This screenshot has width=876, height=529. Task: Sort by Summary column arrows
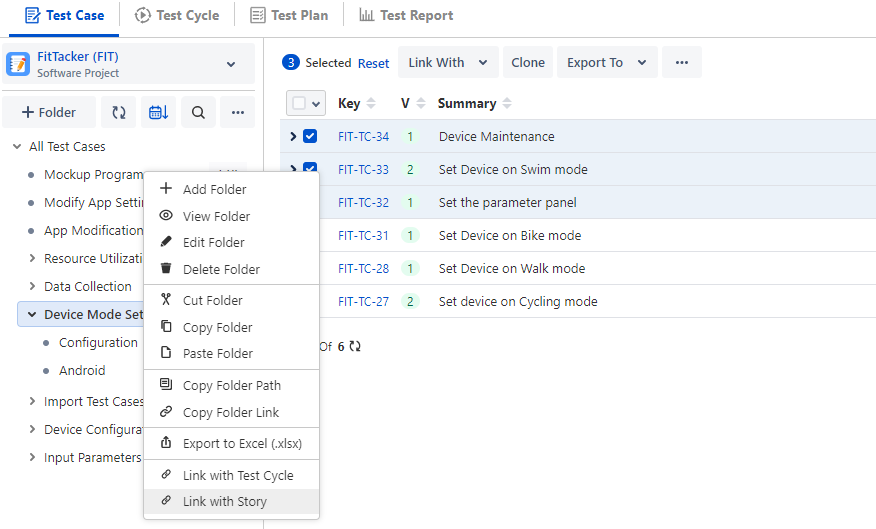pyautogui.click(x=507, y=103)
